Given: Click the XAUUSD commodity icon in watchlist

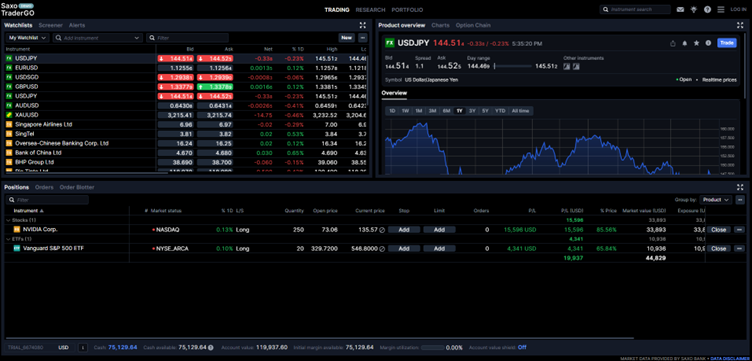Looking at the screenshot, I should pos(9,115).
